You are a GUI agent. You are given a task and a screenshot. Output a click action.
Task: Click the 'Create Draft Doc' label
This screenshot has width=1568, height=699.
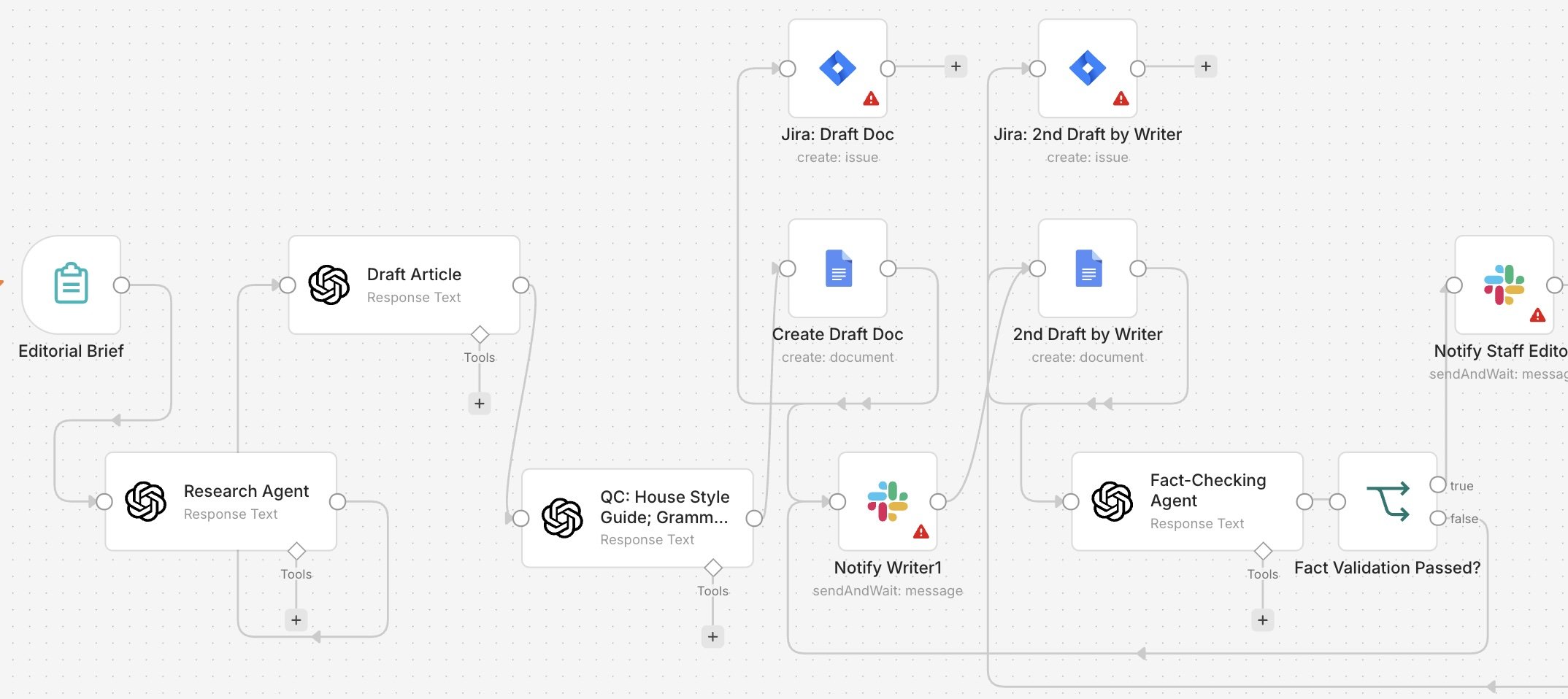click(x=837, y=334)
